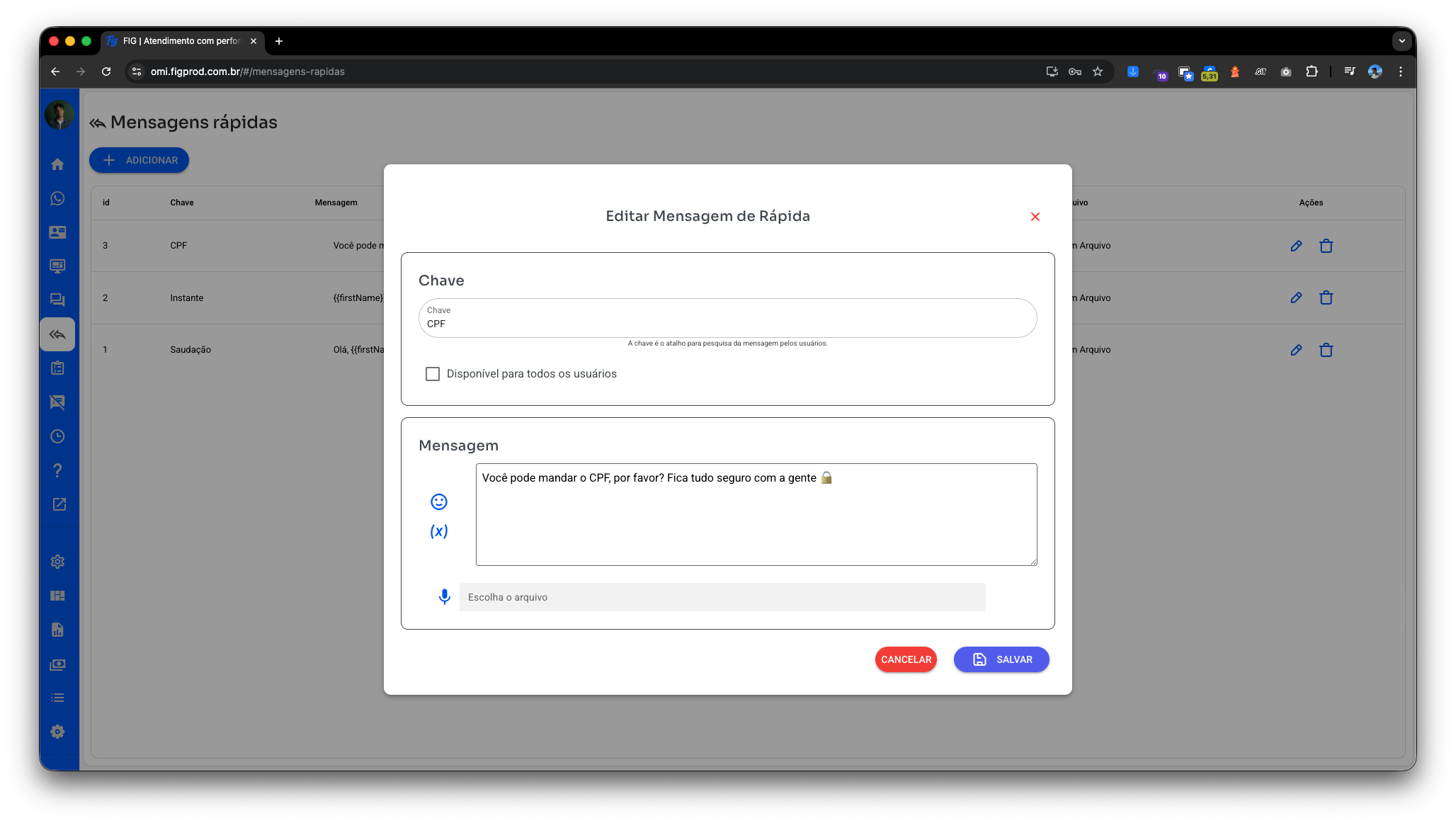The height and width of the screenshot is (823, 1456).
Task: Click the Chave input field
Action: (727, 324)
